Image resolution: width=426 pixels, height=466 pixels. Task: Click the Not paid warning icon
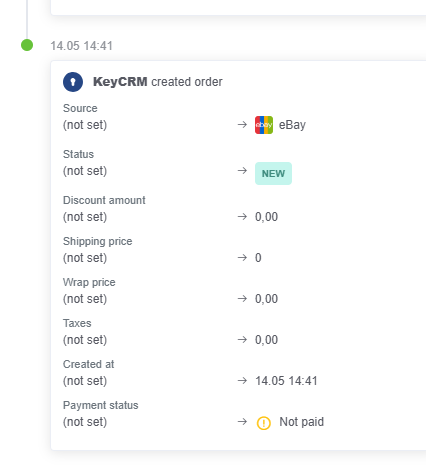coord(264,423)
